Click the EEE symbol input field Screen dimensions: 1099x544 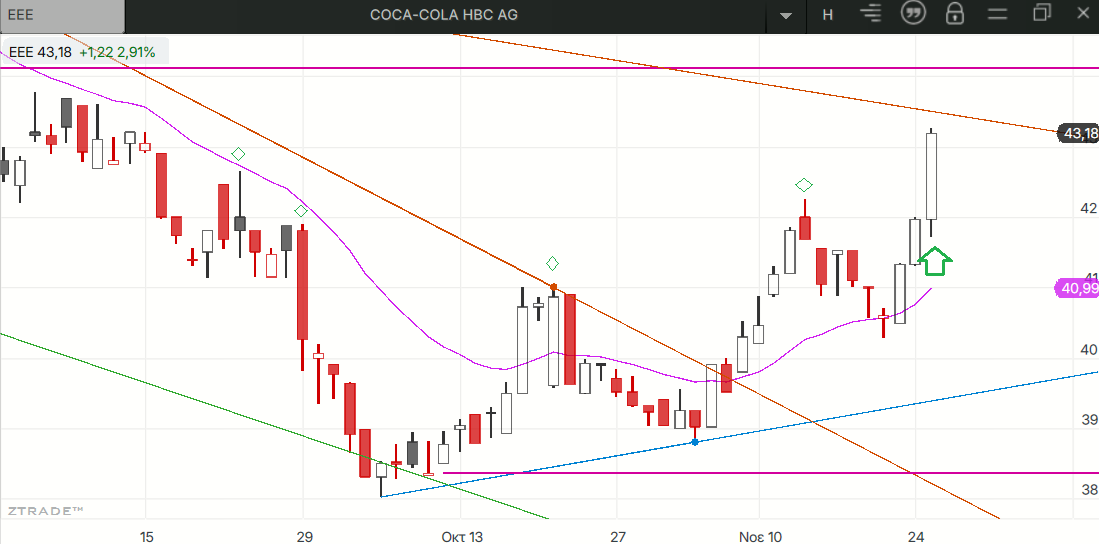[x=62, y=15]
